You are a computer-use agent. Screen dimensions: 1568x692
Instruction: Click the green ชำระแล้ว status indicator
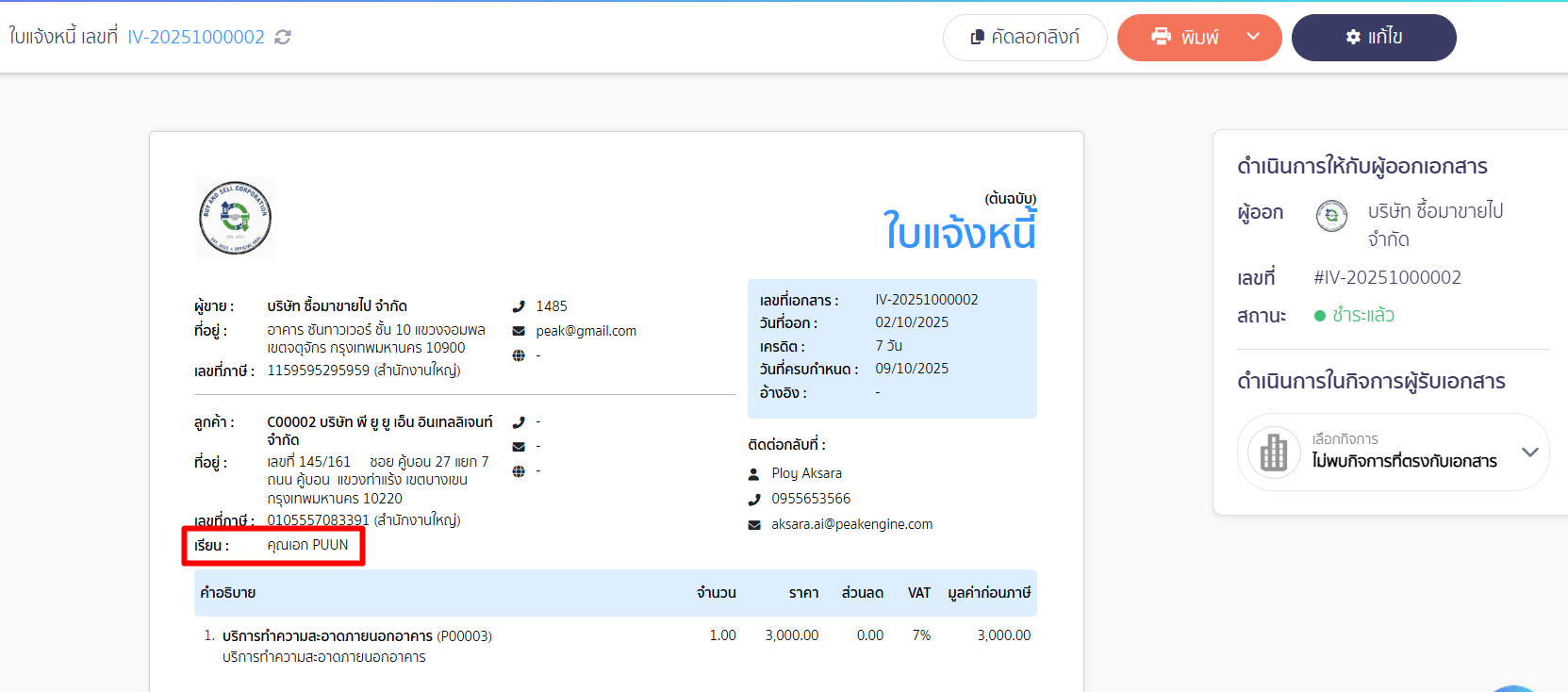click(1354, 316)
